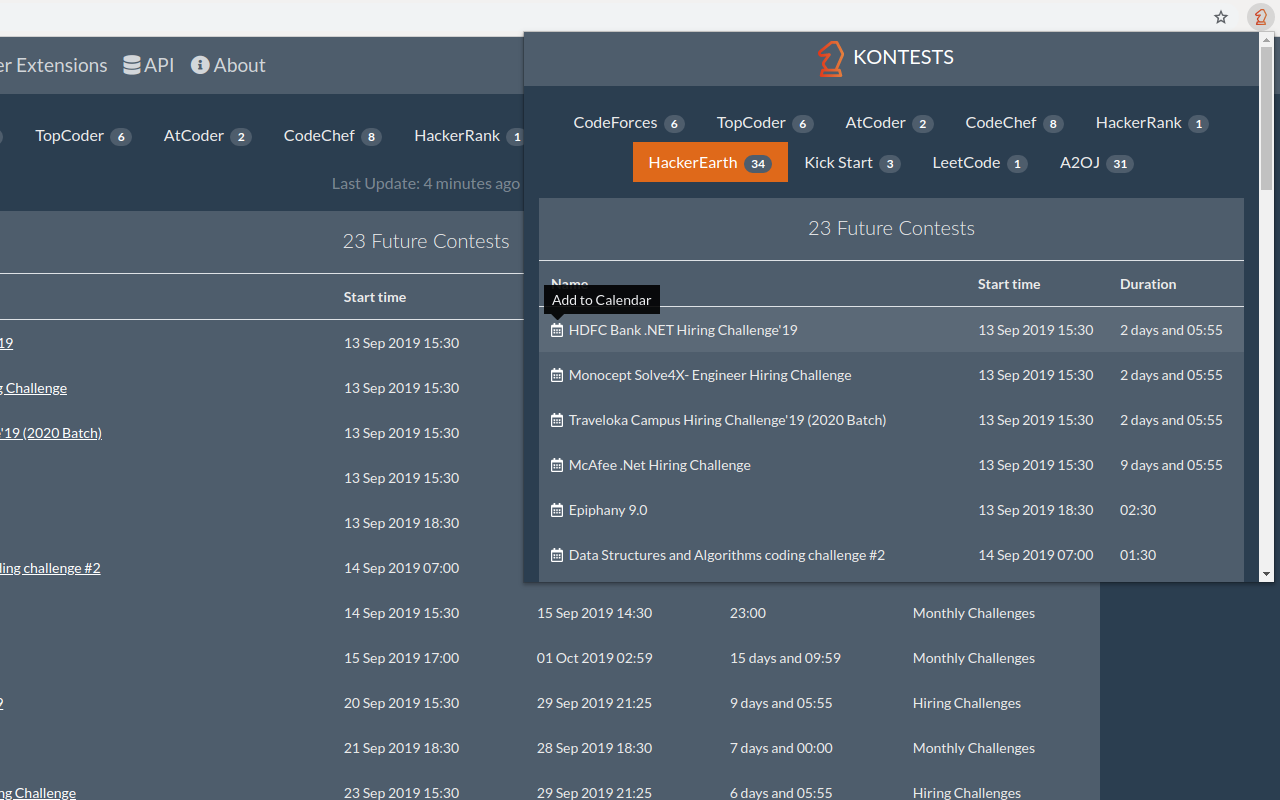Click the Start time header on background page
Viewport: 1280px width, 800px height.
[375, 297]
